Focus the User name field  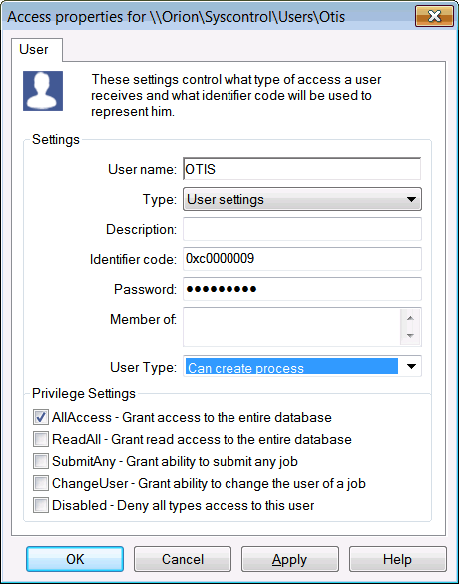click(x=302, y=169)
